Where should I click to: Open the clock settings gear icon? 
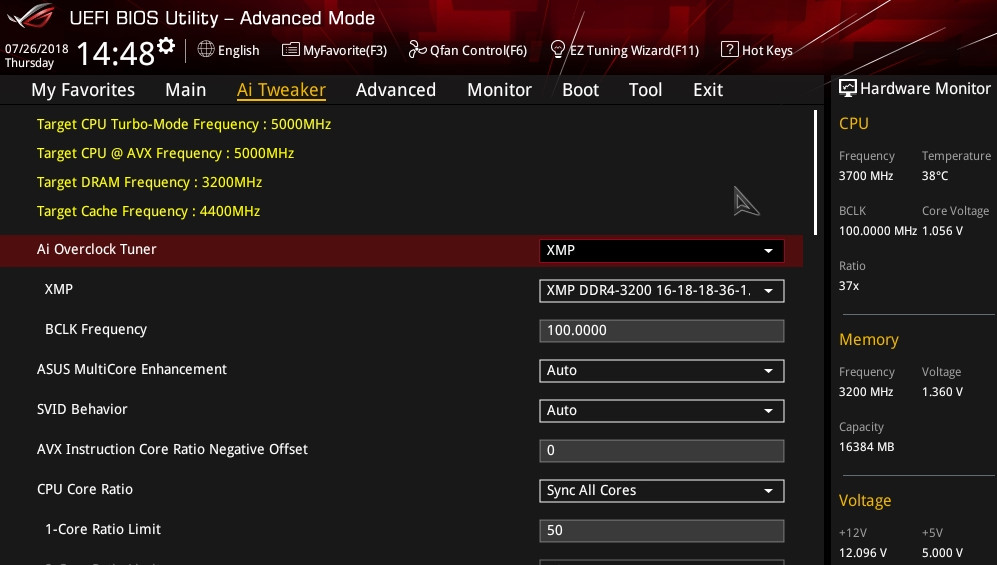click(166, 45)
